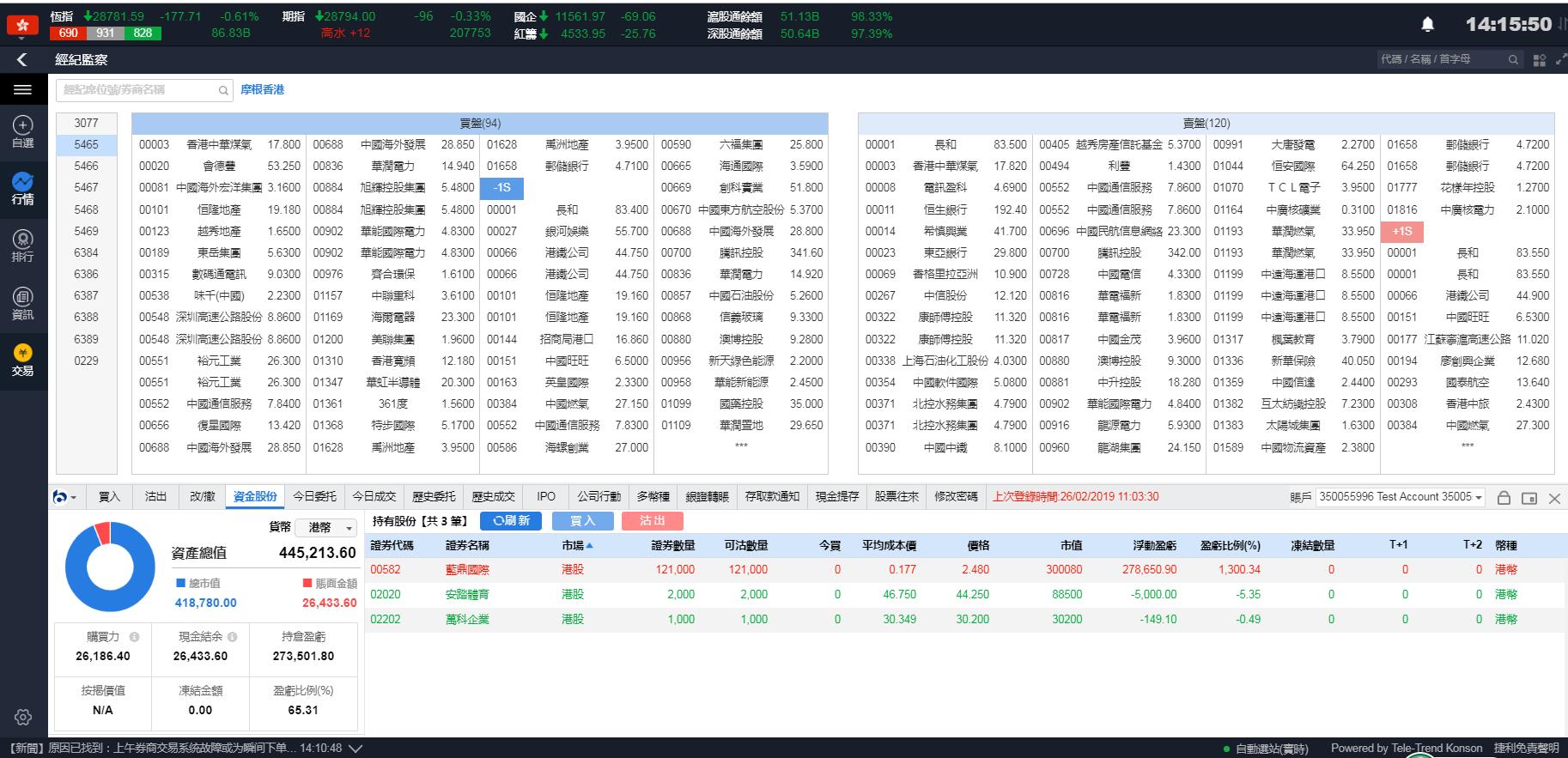Open the 歷史成交 tab
The height and width of the screenshot is (758, 1568).
493,496
